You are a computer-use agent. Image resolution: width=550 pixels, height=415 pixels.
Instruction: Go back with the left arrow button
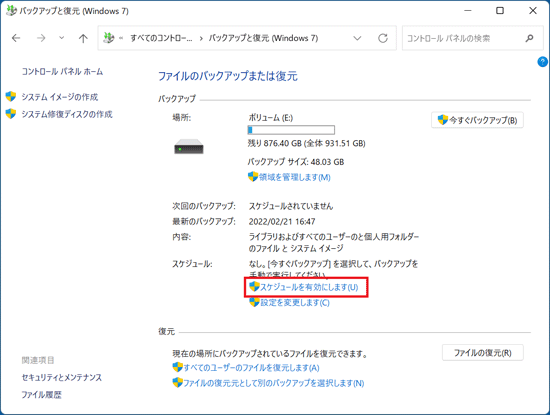[x=16, y=38]
